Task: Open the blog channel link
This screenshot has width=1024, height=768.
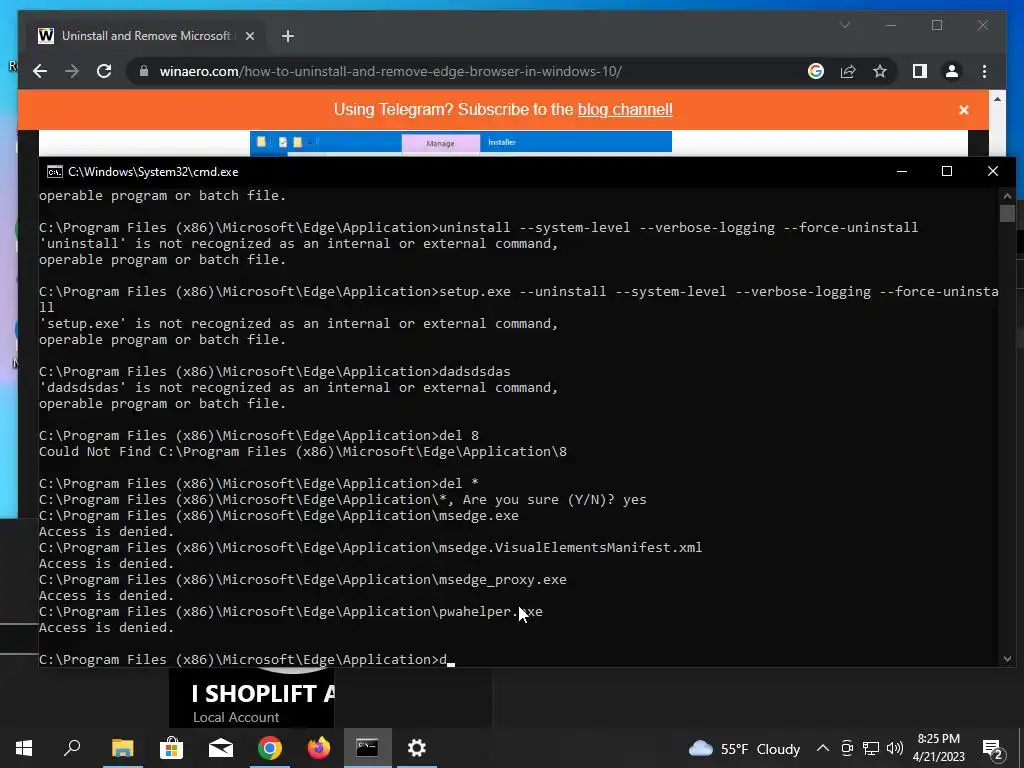Action: (x=625, y=109)
